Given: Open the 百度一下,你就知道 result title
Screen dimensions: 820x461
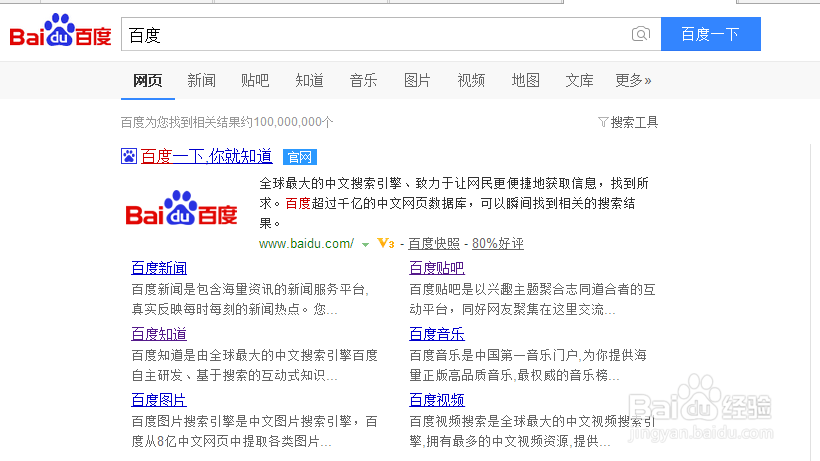Looking at the screenshot, I should [x=207, y=156].
